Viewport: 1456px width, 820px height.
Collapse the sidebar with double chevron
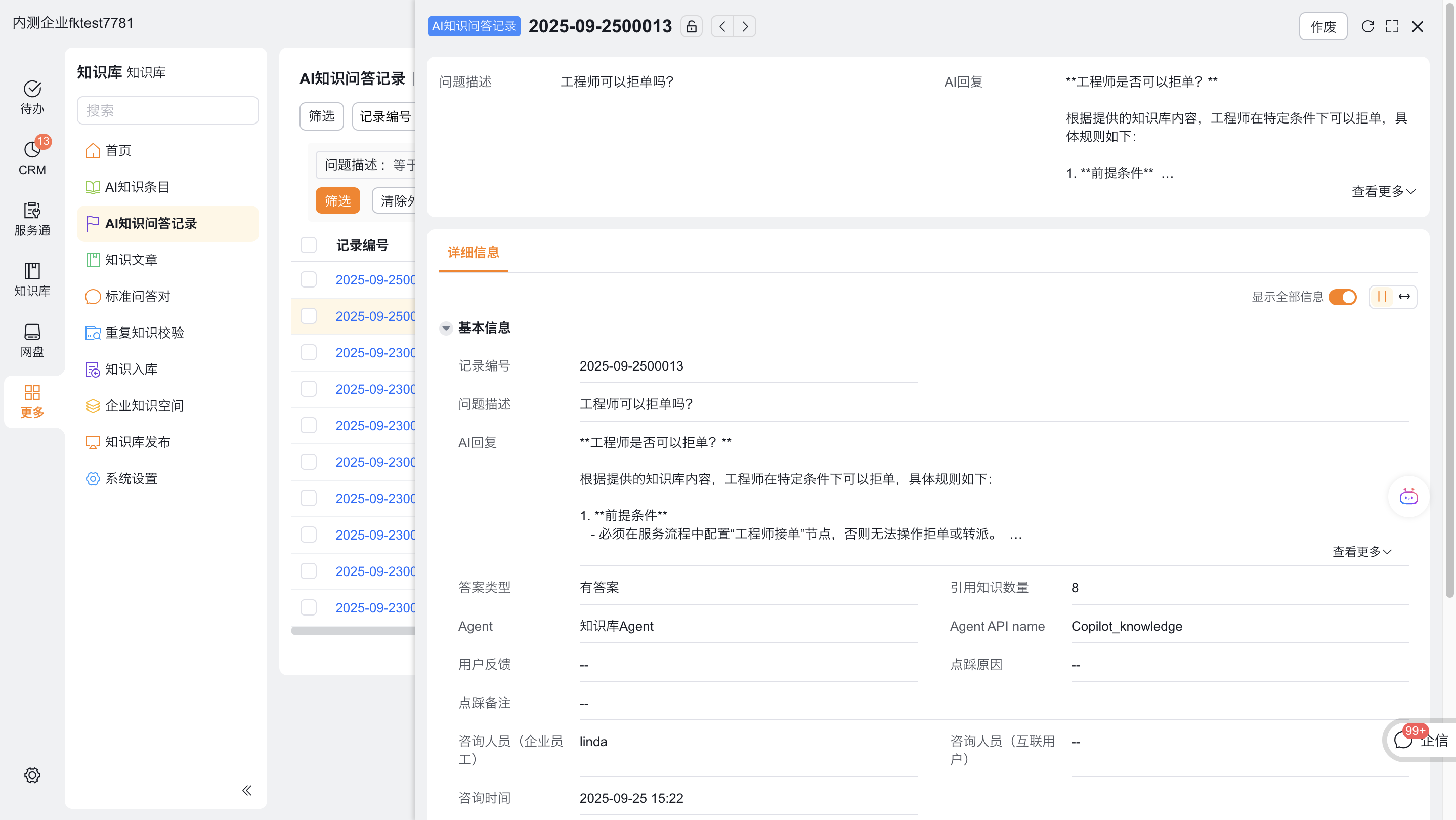[246, 790]
